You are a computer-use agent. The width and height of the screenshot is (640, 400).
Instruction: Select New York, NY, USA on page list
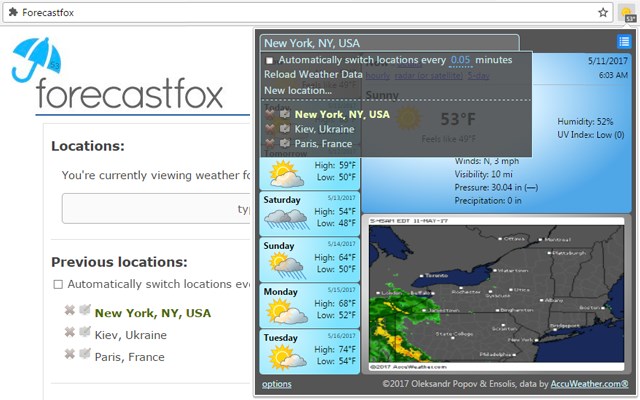point(153,313)
